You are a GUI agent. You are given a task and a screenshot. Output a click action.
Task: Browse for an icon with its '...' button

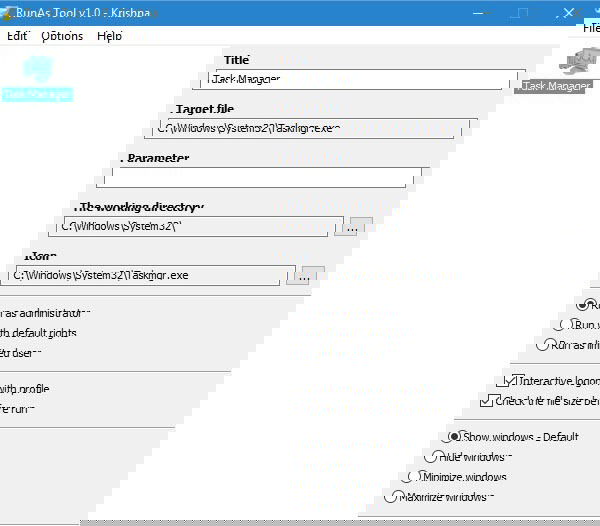[305, 275]
